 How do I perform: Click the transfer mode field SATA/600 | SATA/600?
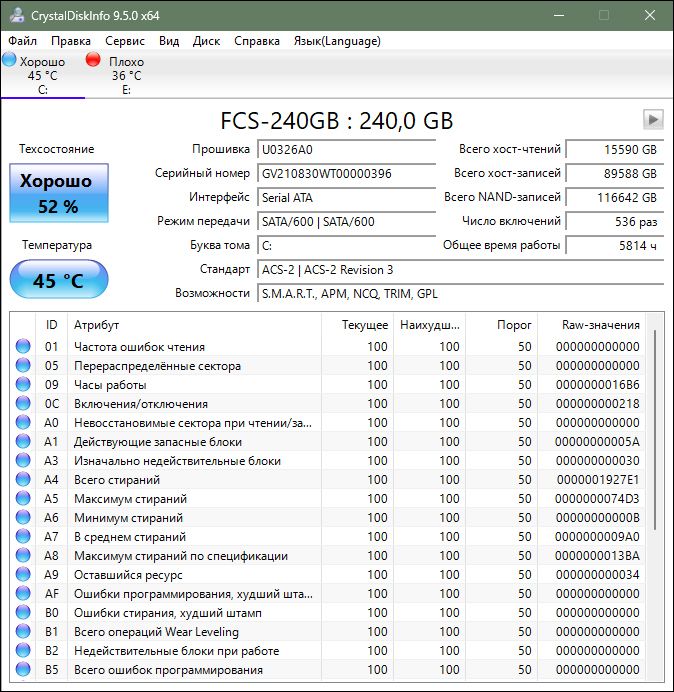coord(346,221)
